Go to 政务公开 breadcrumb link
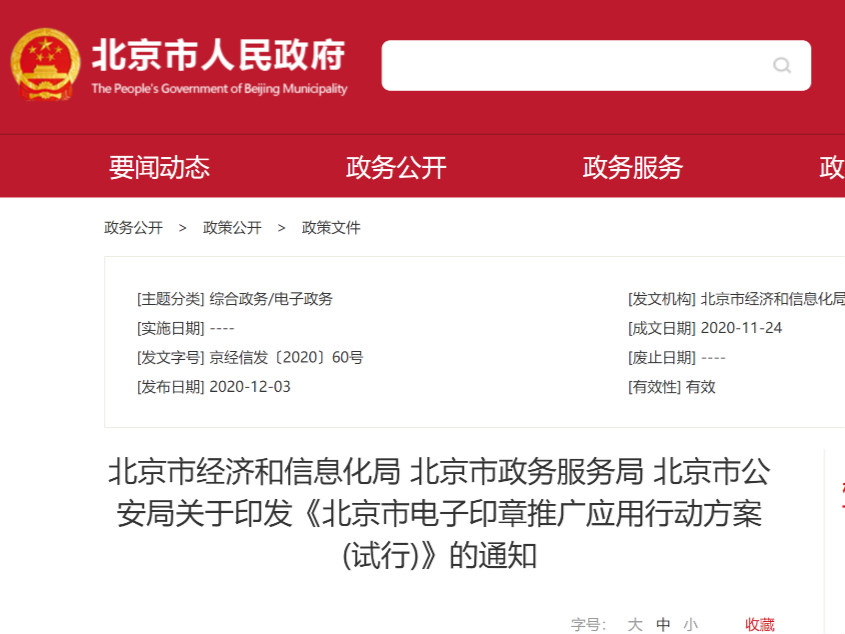 pos(133,228)
